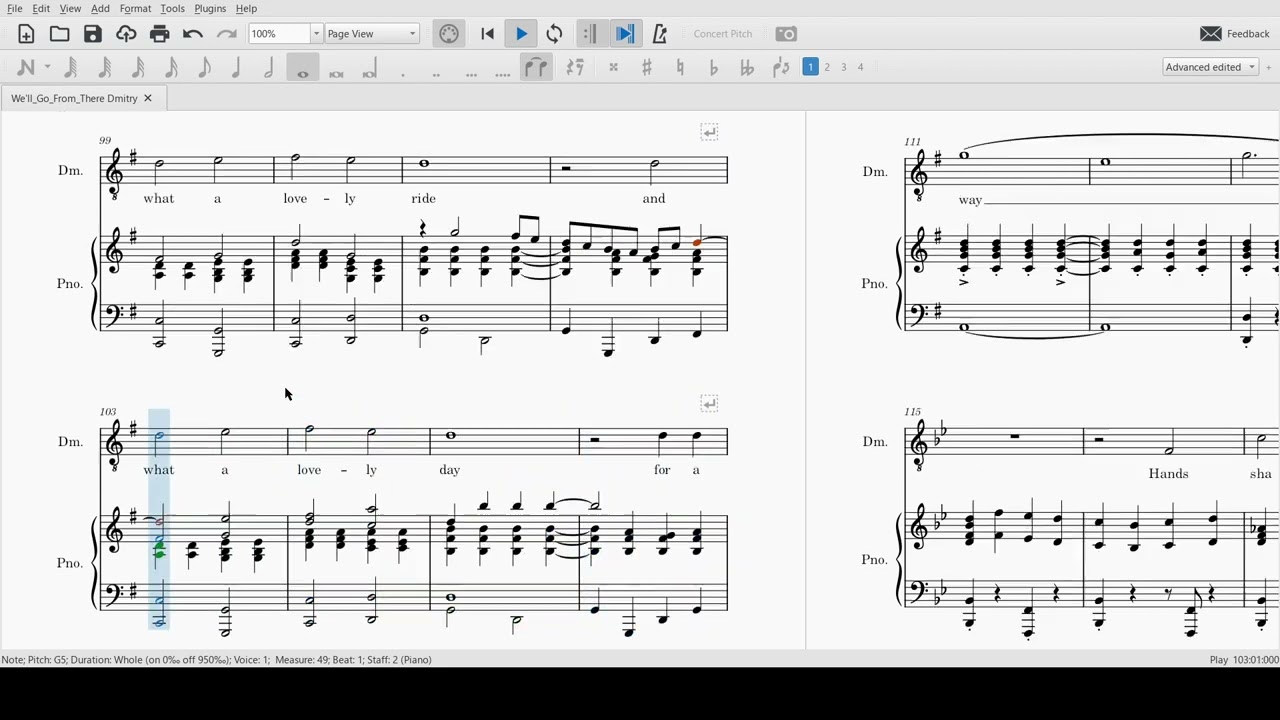Viewport: 1280px width, 720px height.
Task: Open the File menu
Action: point(15,8)
